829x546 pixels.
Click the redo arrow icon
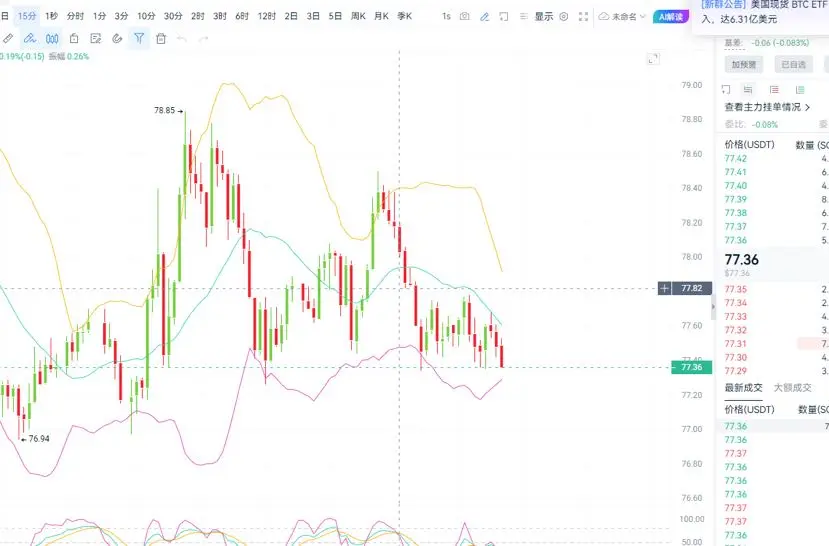203,39
